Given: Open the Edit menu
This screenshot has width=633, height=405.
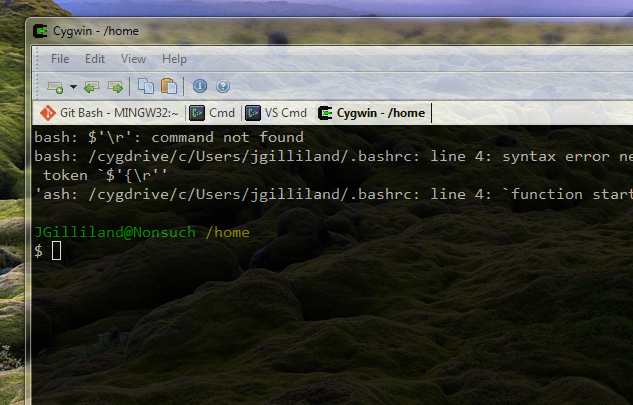Looking at the screenshot, I should [95, 59].
